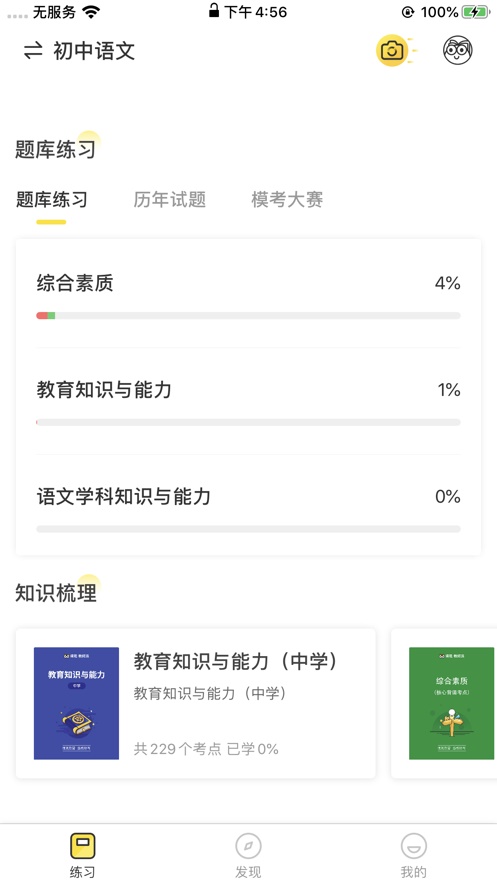The image size is (497, 883).
Task: Tap the battery indicator in status bar
Action: coord(476,12)
